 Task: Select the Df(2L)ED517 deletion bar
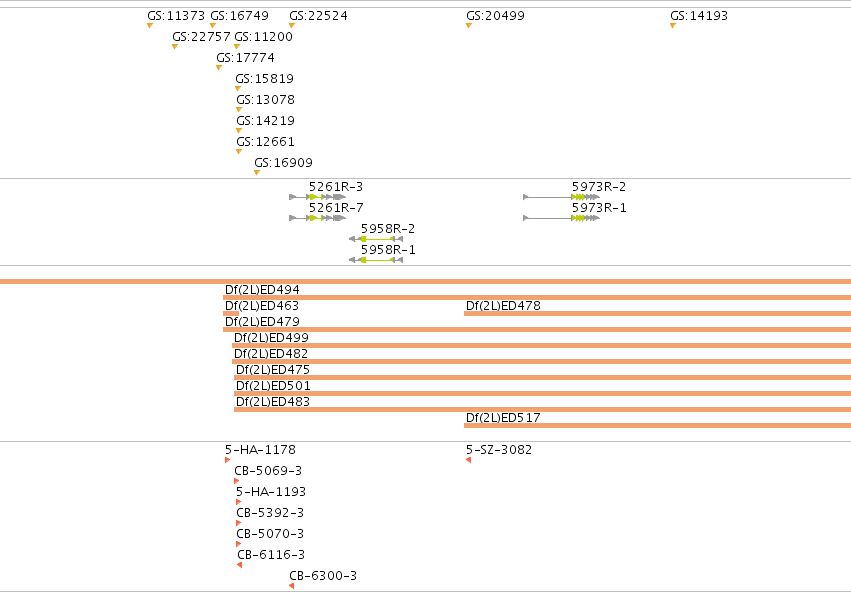[657, 425]
